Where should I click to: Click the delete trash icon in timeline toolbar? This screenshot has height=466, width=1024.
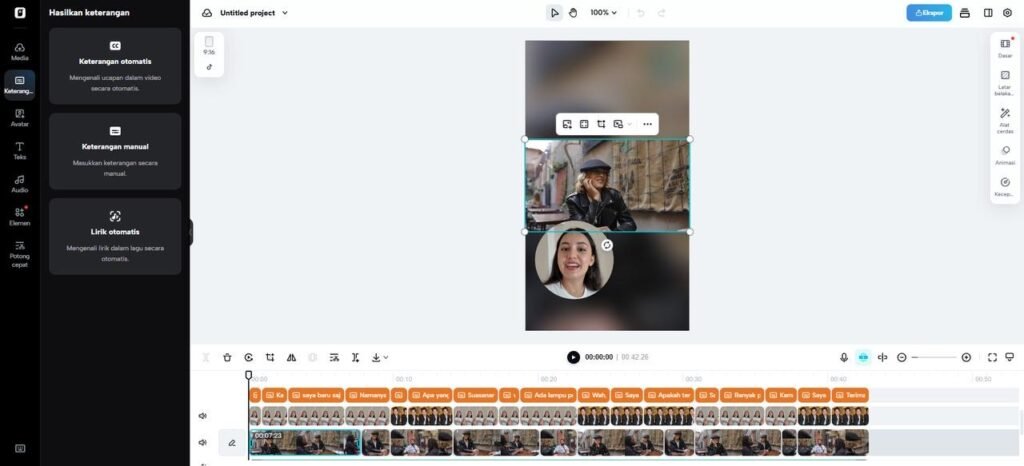click(x=227, y=357)
